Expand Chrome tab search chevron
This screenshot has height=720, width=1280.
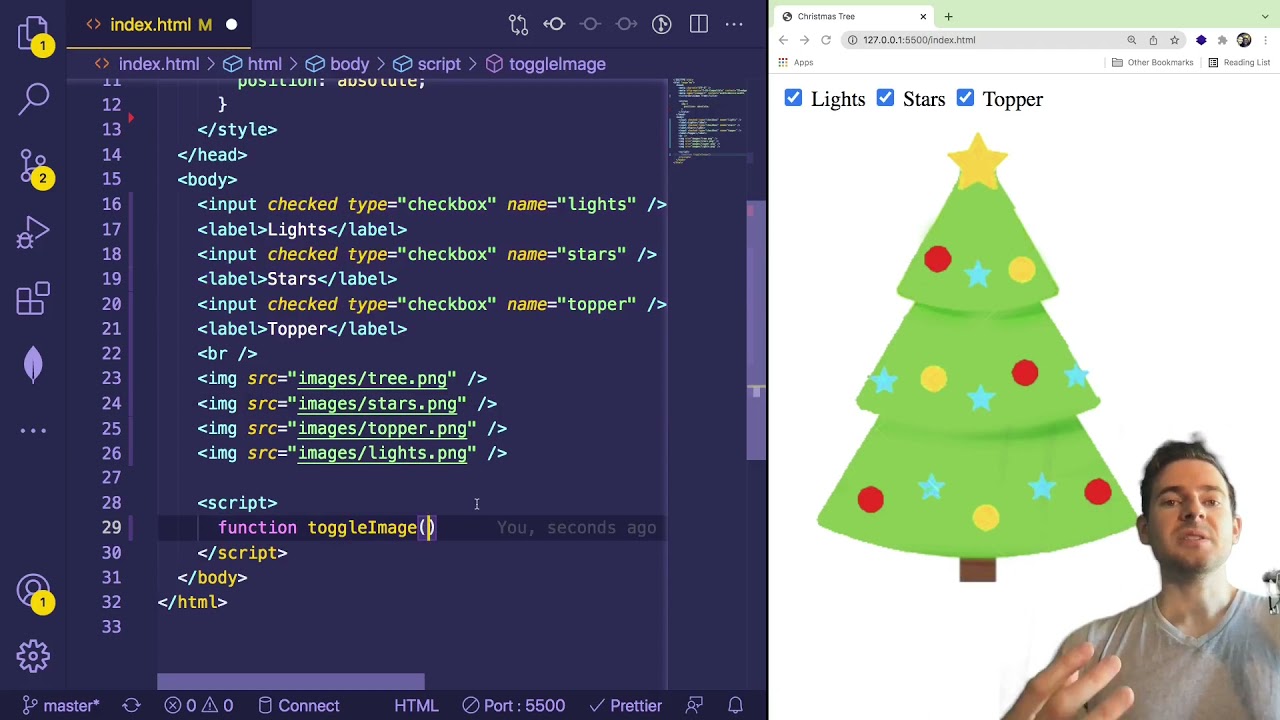(1266, 16)
